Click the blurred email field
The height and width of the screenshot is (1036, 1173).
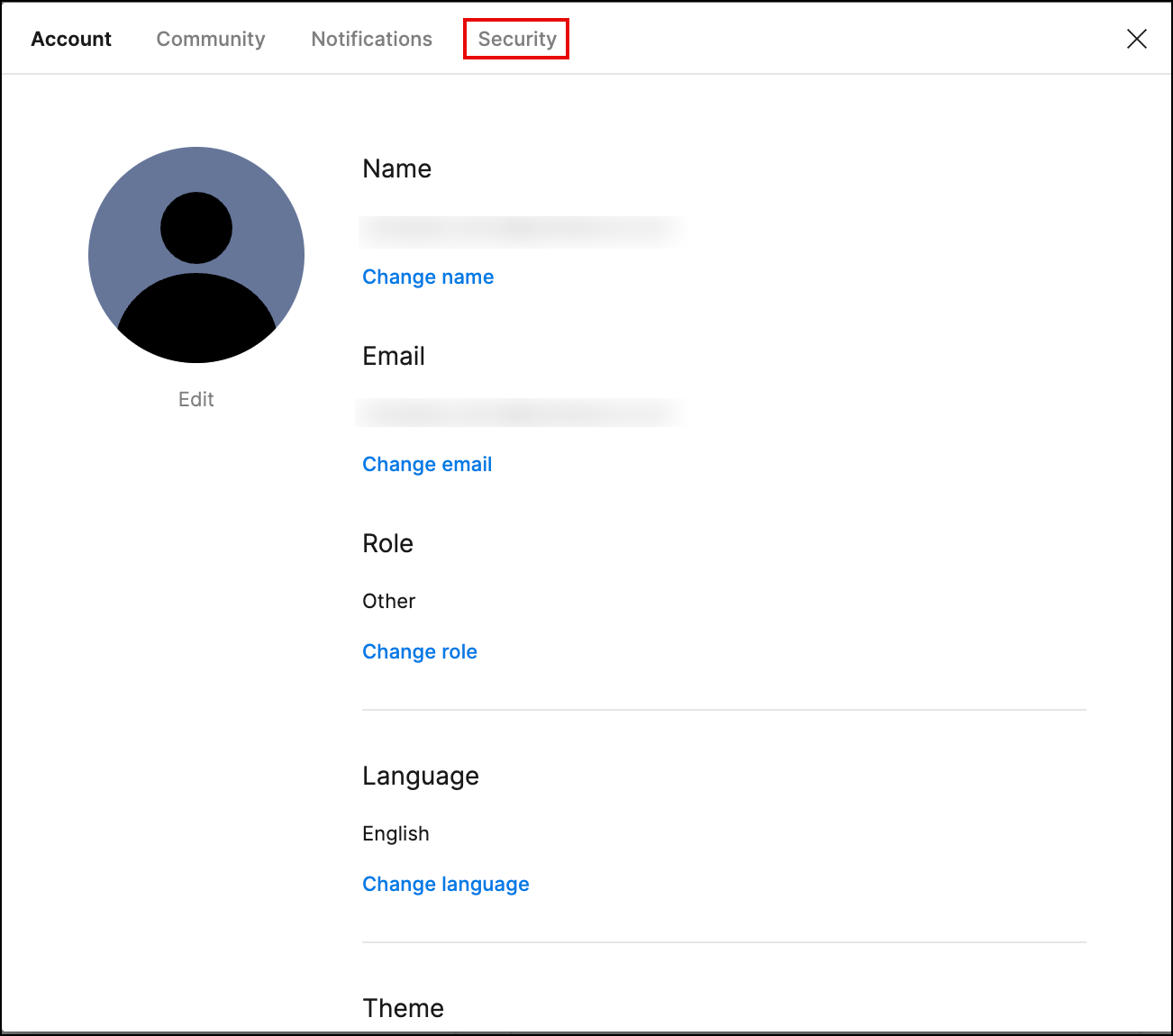523,413
